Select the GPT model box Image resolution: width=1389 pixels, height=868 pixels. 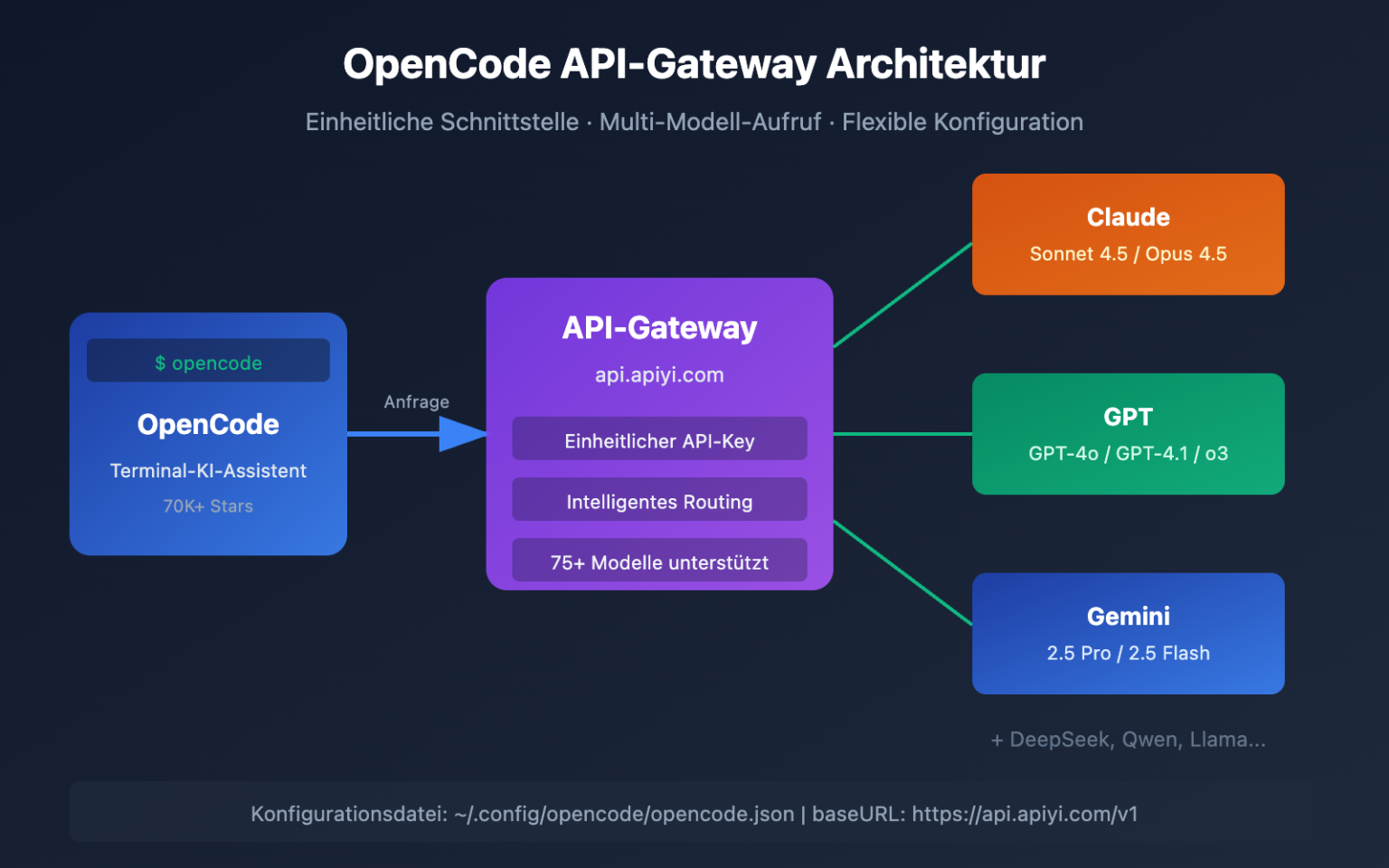[x=1128, y=433]
